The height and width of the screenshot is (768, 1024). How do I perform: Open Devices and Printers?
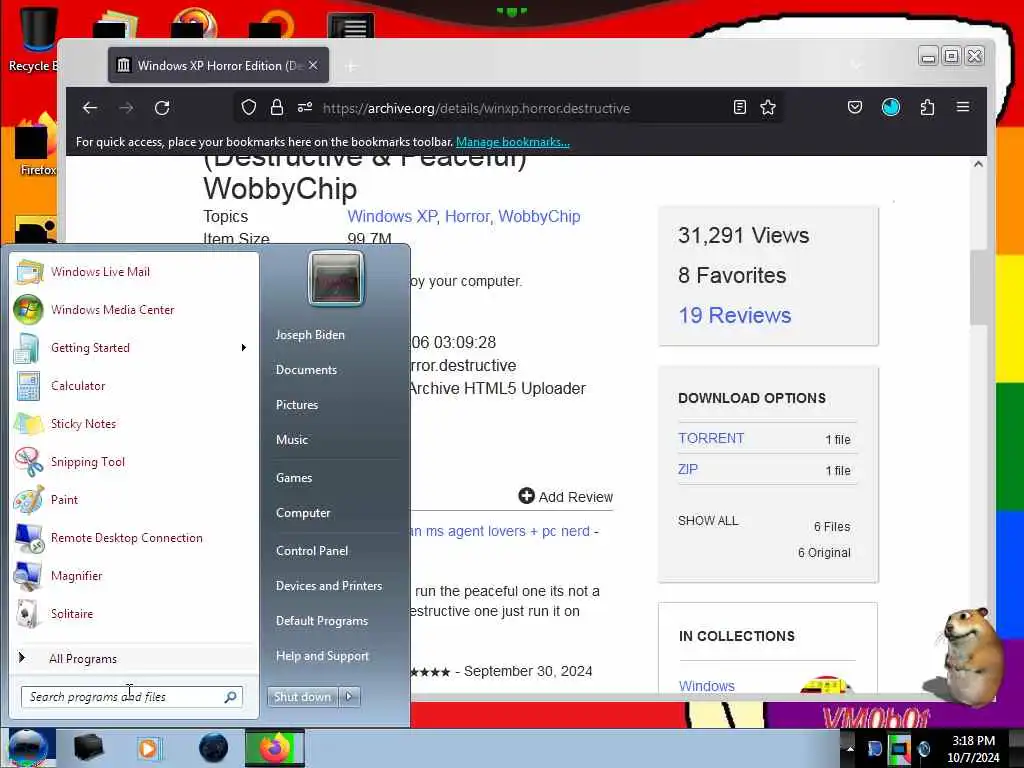point(328,586)
